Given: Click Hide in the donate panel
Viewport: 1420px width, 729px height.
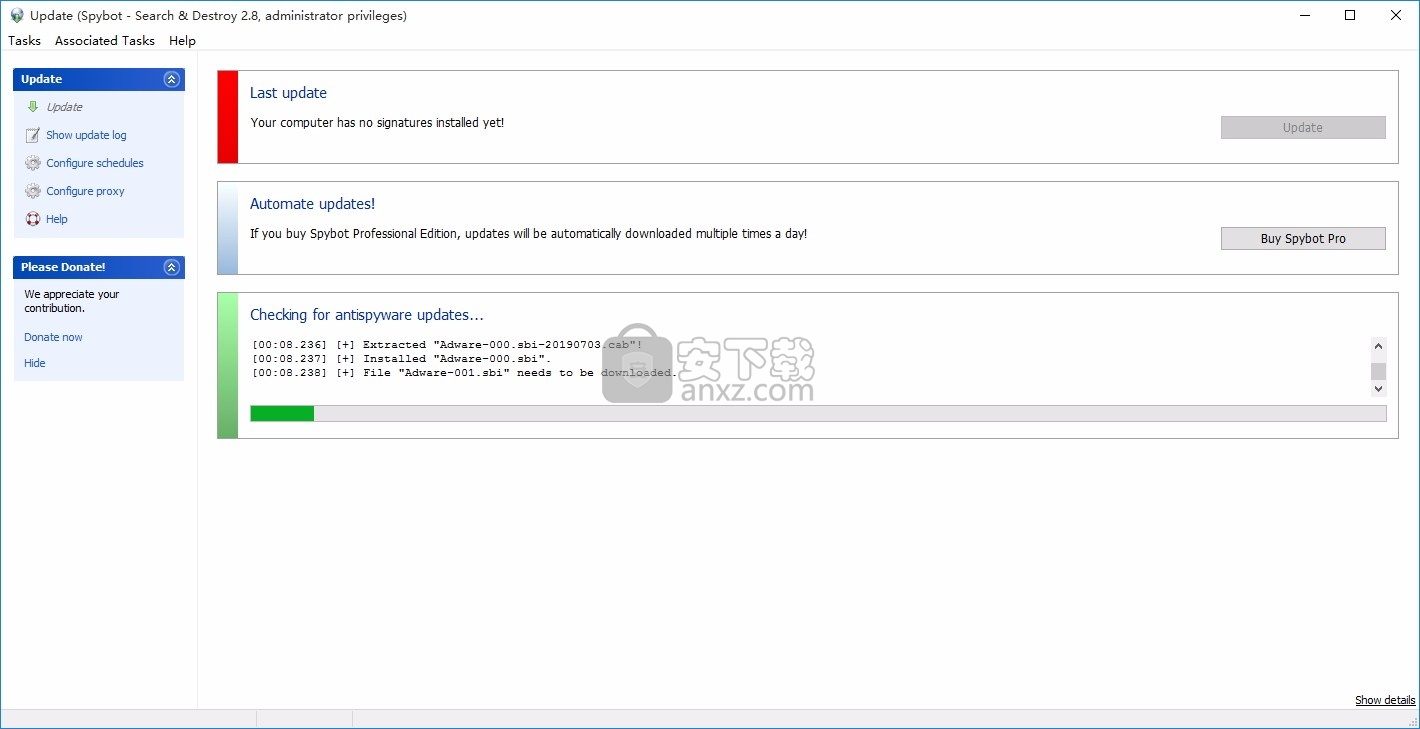Looking at the screenshot, I should click(35, 363).
